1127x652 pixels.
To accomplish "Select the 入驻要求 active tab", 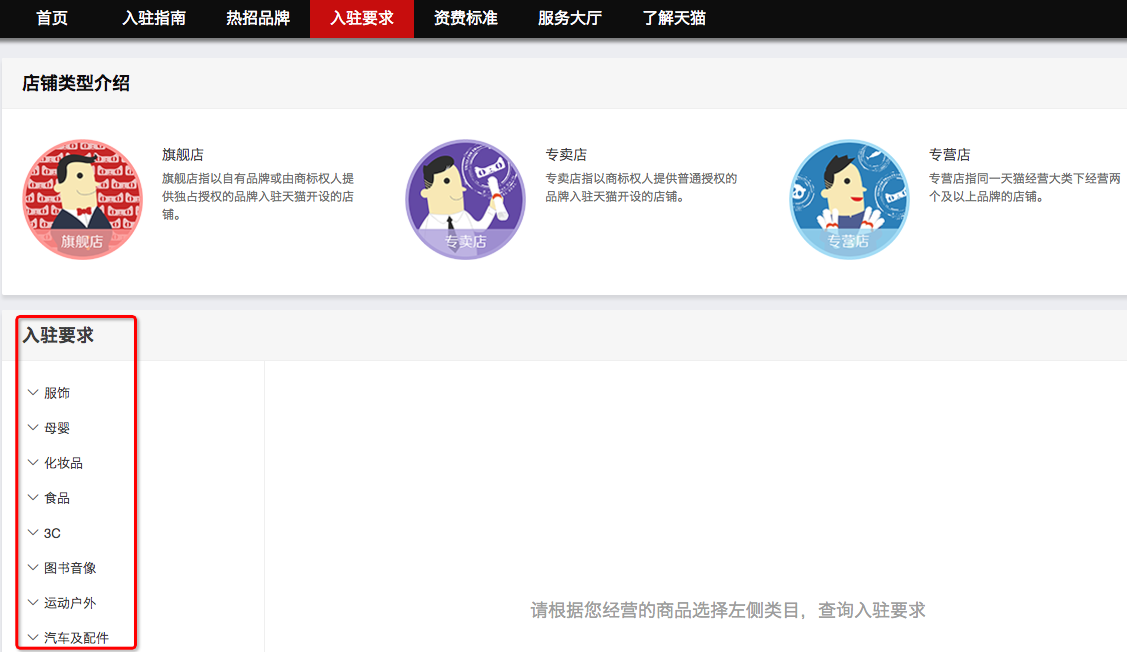I will 362,18.
